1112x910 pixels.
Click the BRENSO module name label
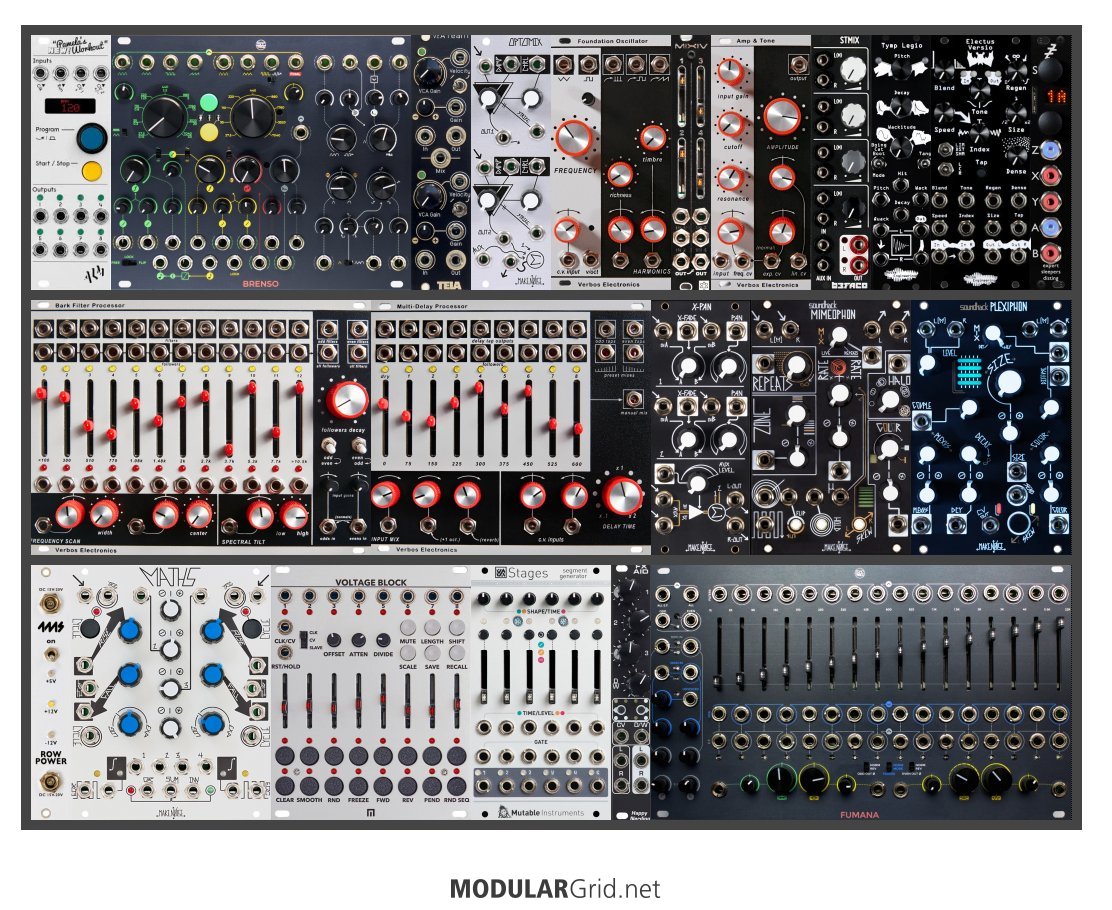[x=260, y=284]
